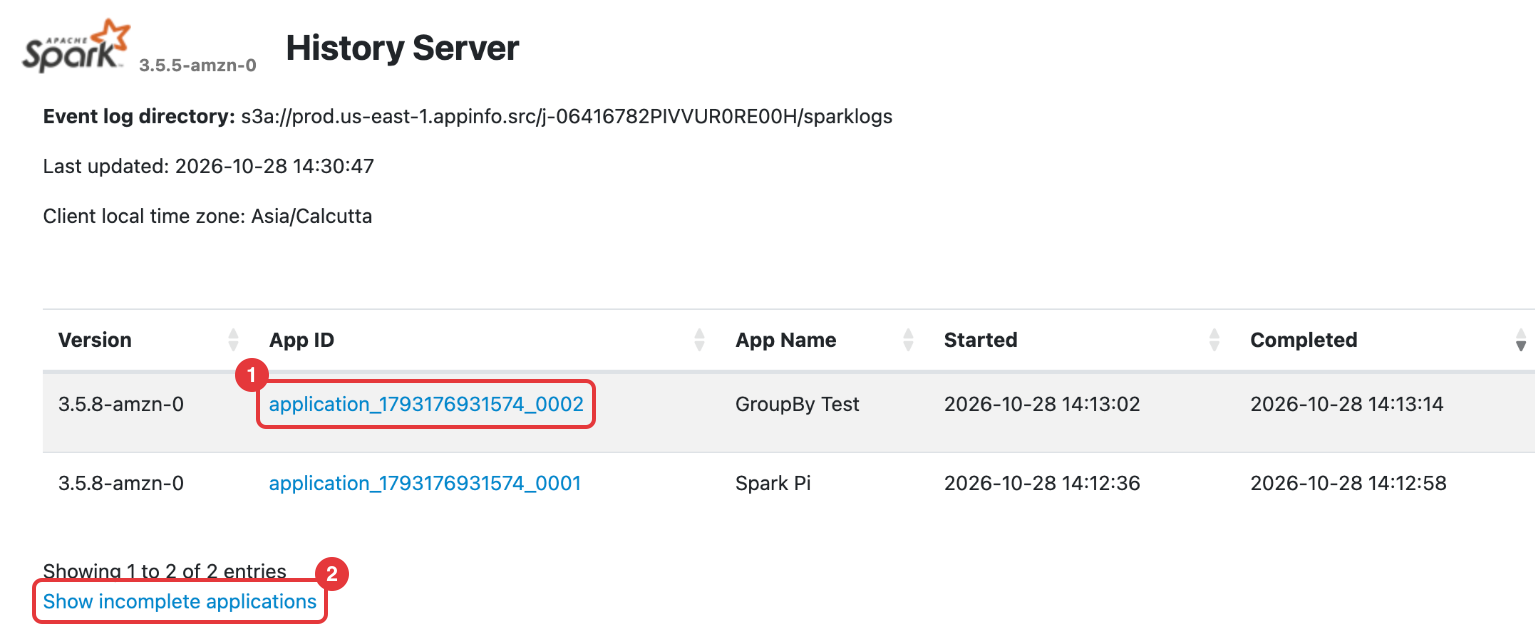Click started time 2026-10-28 14:13:02
Viewport: 1535px width, 634px height.
[1042, 404]
